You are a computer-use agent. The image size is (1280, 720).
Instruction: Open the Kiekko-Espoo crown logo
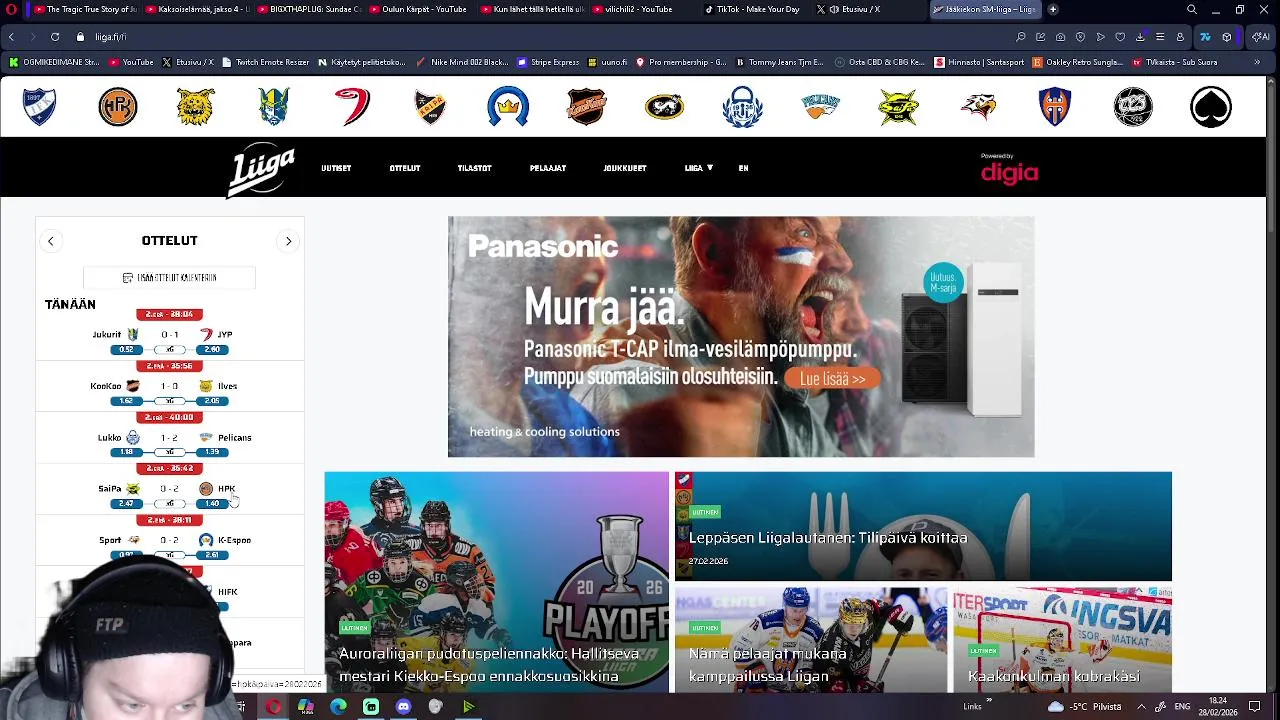(x=508, y=107)
